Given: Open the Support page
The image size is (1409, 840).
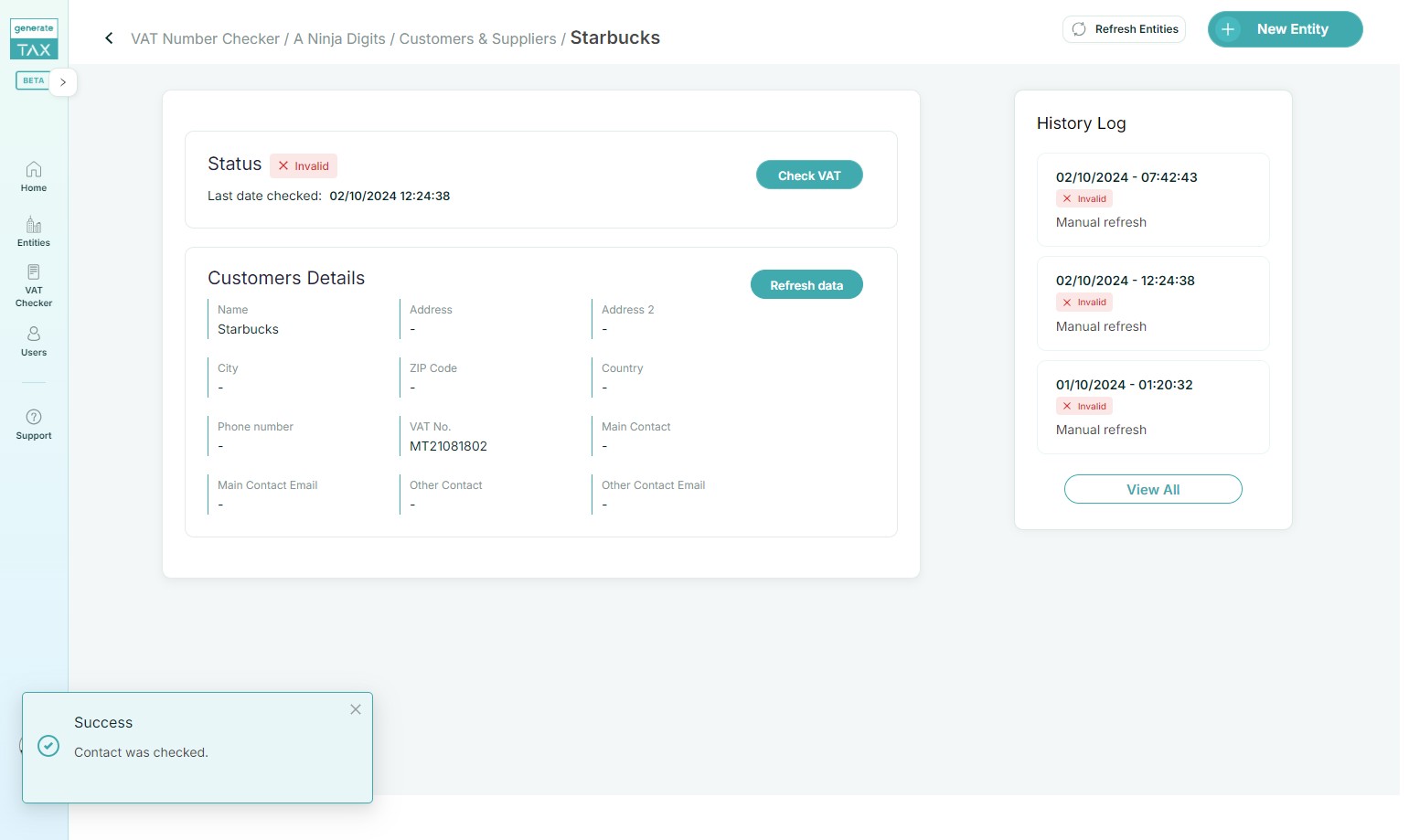Looking at the screenshot, I should click(34, 425).
